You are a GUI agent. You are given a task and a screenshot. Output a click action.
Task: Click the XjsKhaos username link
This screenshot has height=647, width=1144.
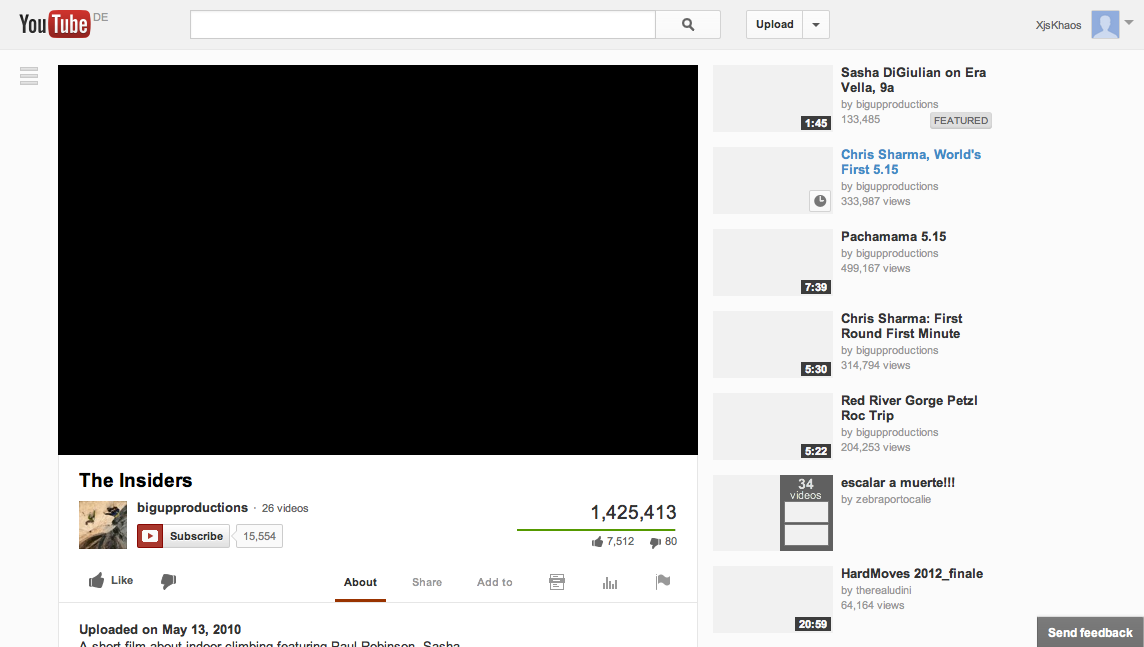tap(1058, 26)
